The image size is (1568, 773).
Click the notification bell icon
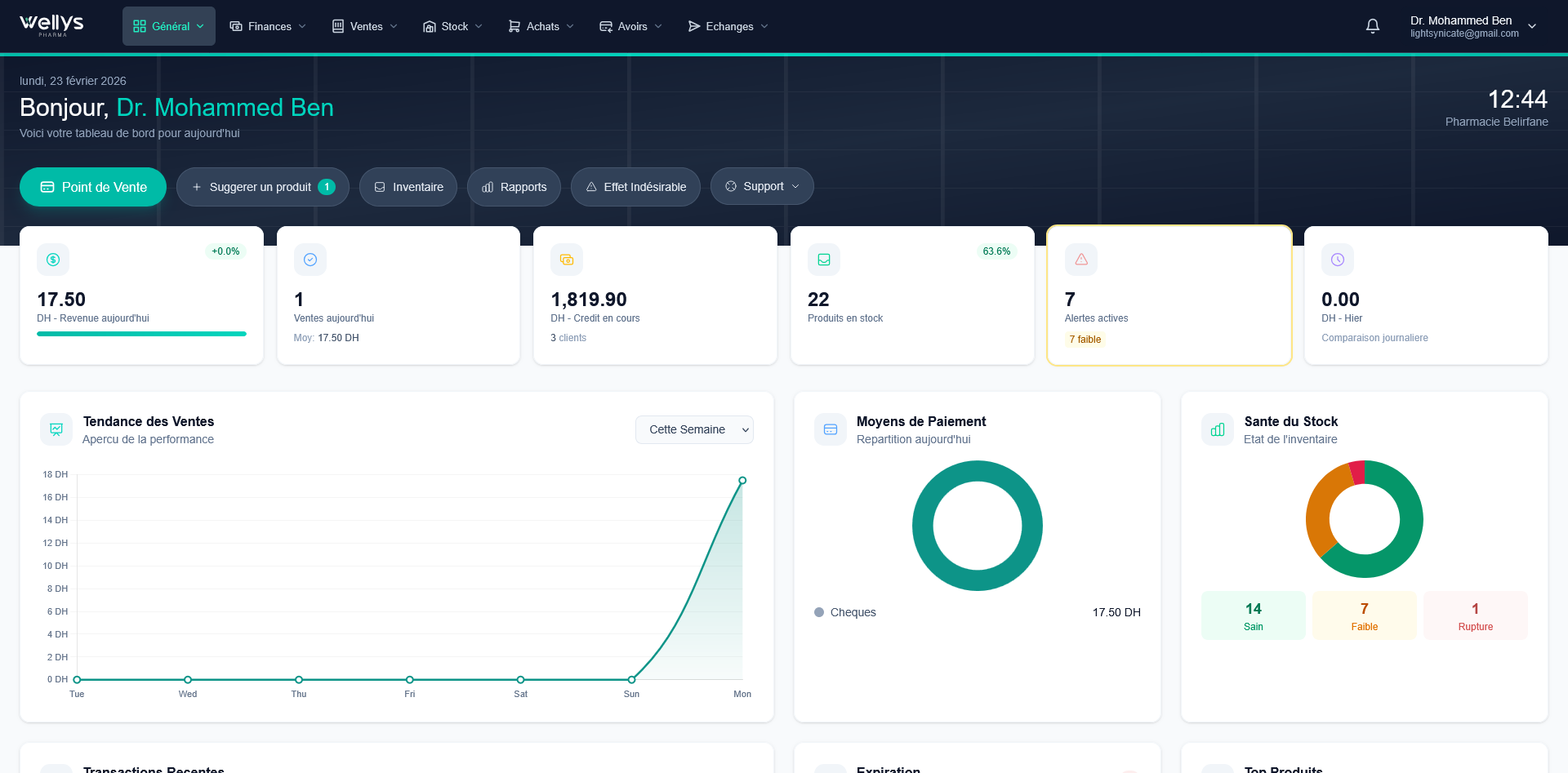tap(1372, 25)
